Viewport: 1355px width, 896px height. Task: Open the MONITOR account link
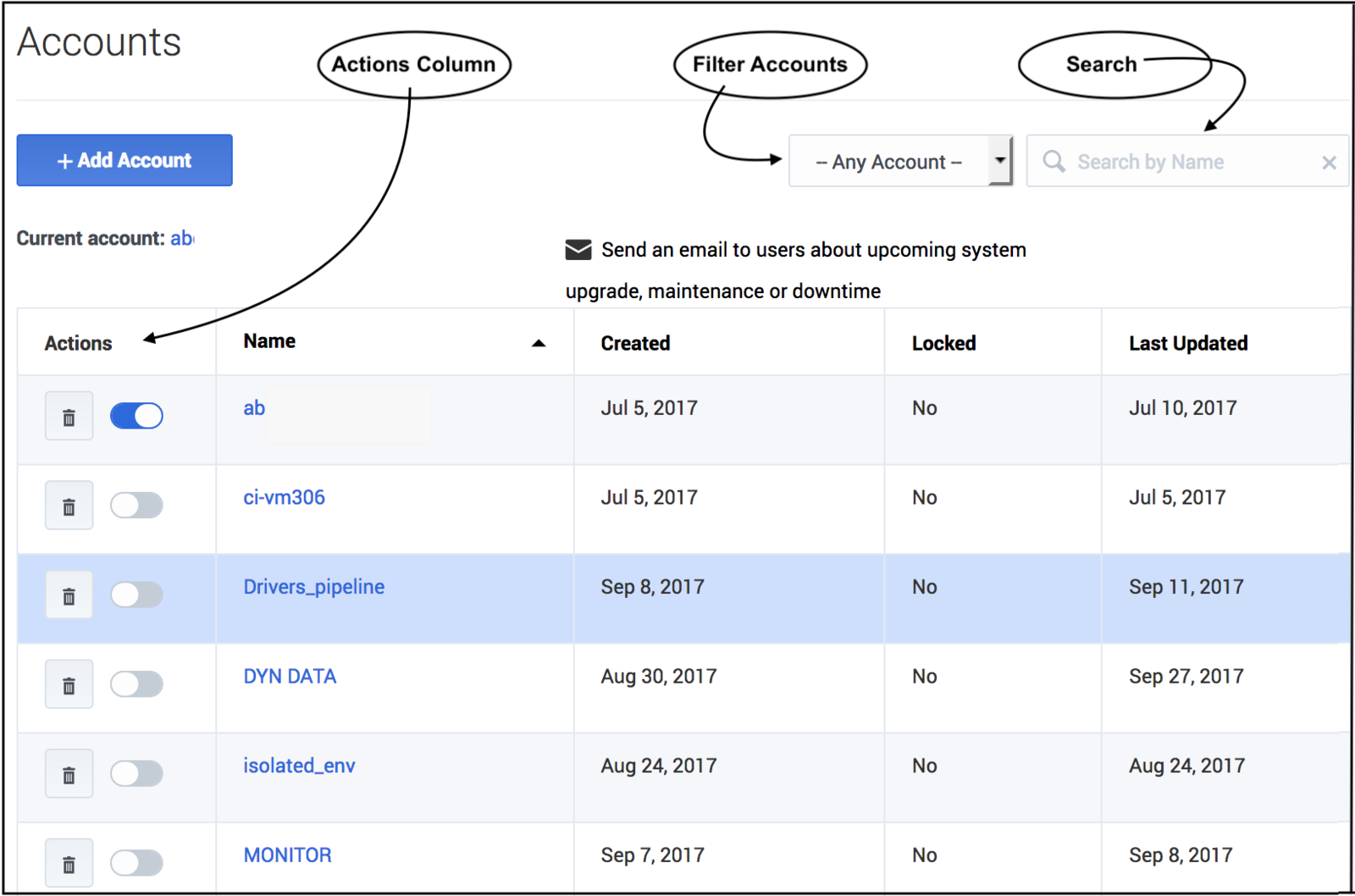[x=287, y=855]
